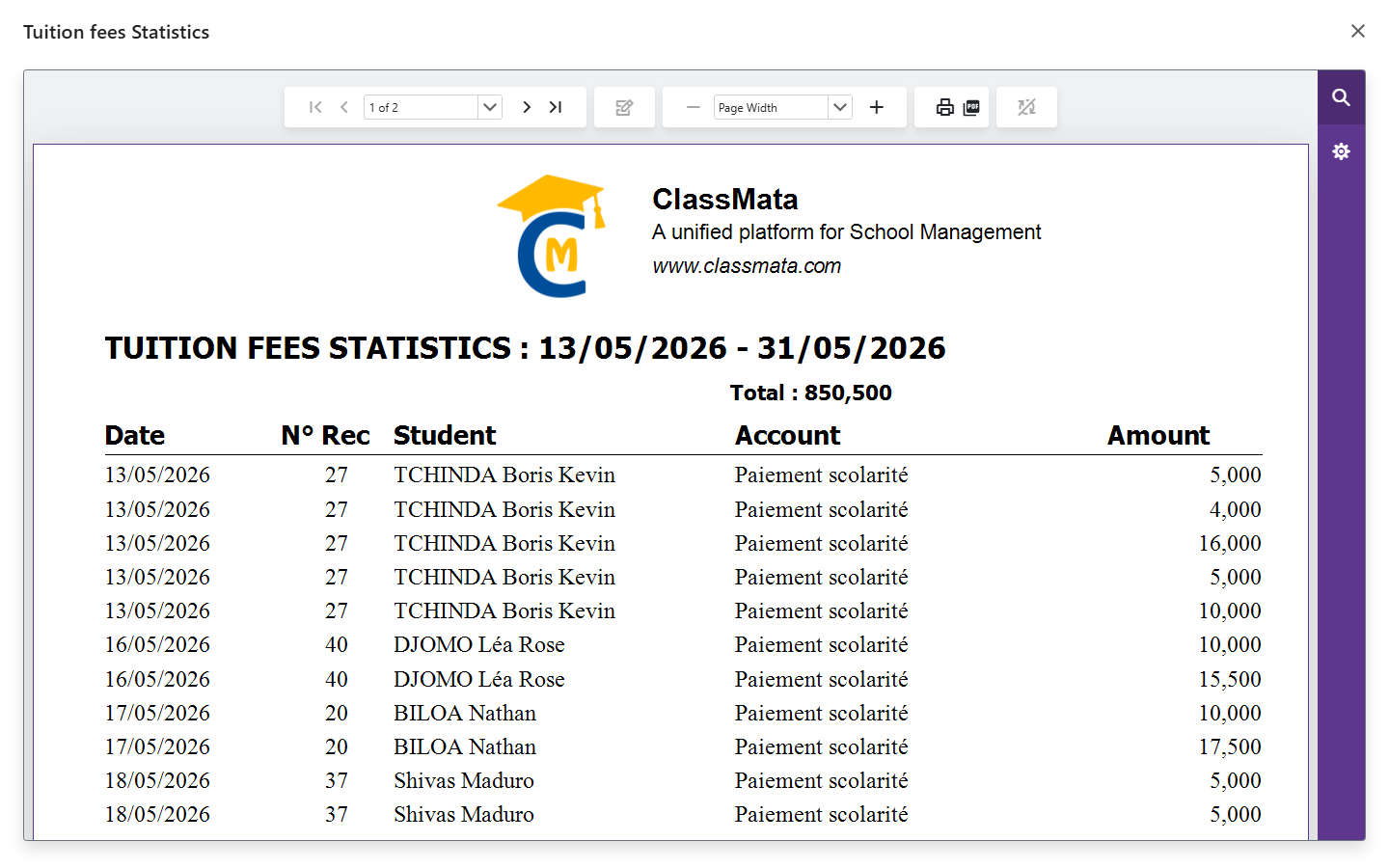Viewport: 1389px width, 868px height.
Task: Click the amount '17,500' cell
Action: pyautogui.click(x=1230, y=746)
